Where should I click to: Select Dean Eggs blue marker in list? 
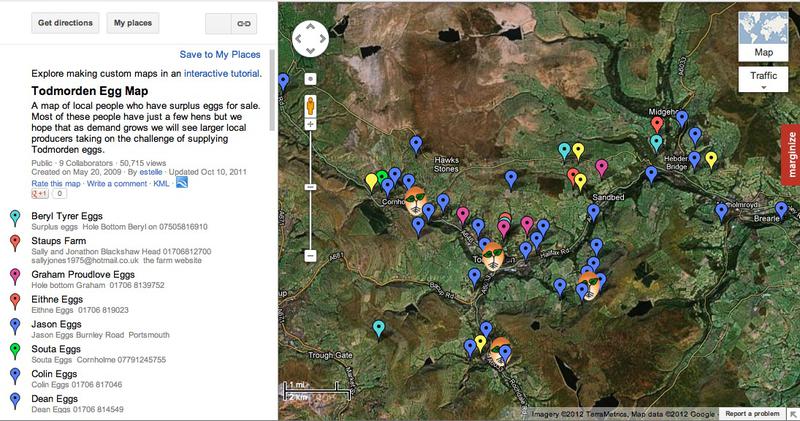coord(15,401)
